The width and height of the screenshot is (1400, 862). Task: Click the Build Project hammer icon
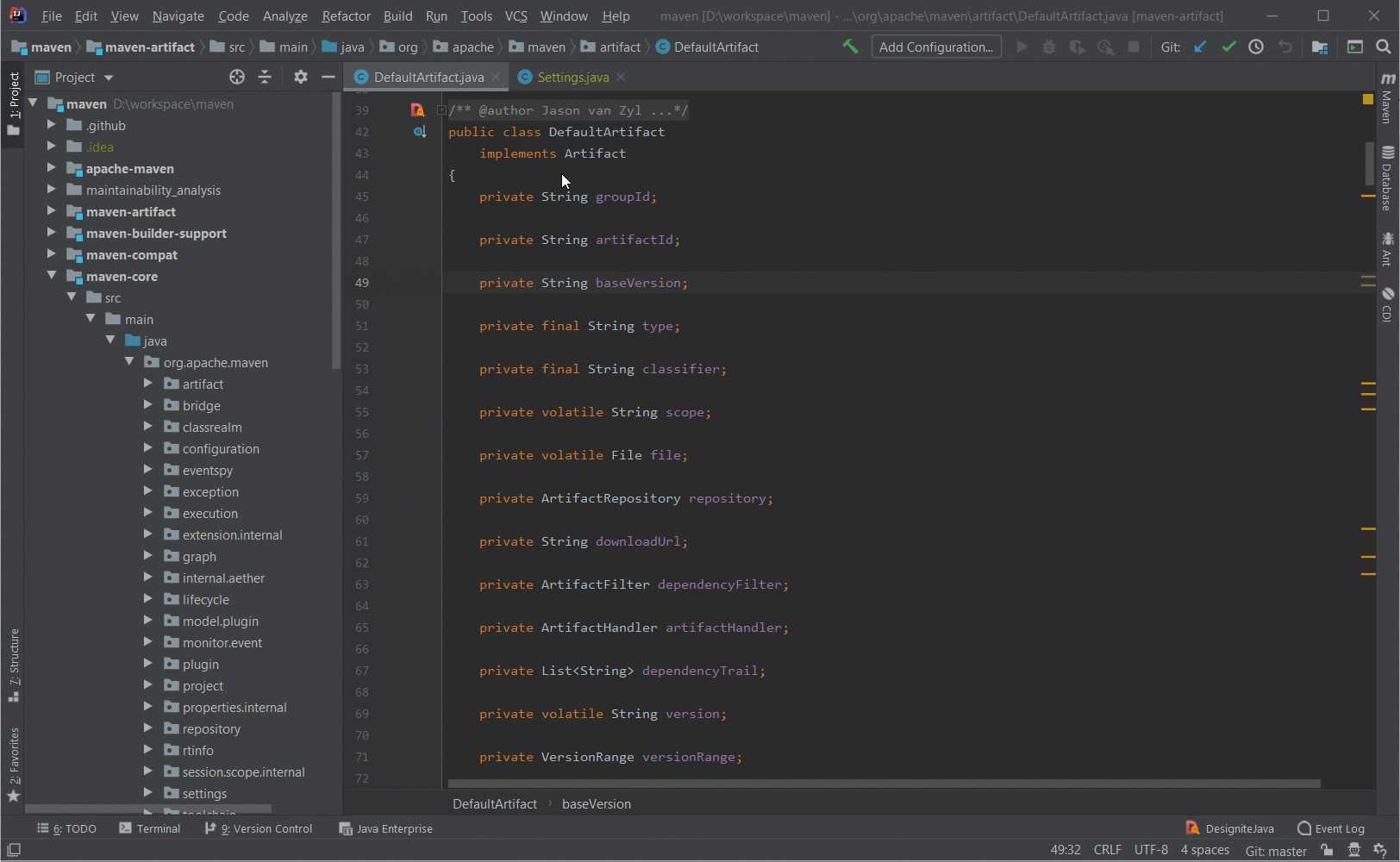pyautogui.click(x=850, y=47)
